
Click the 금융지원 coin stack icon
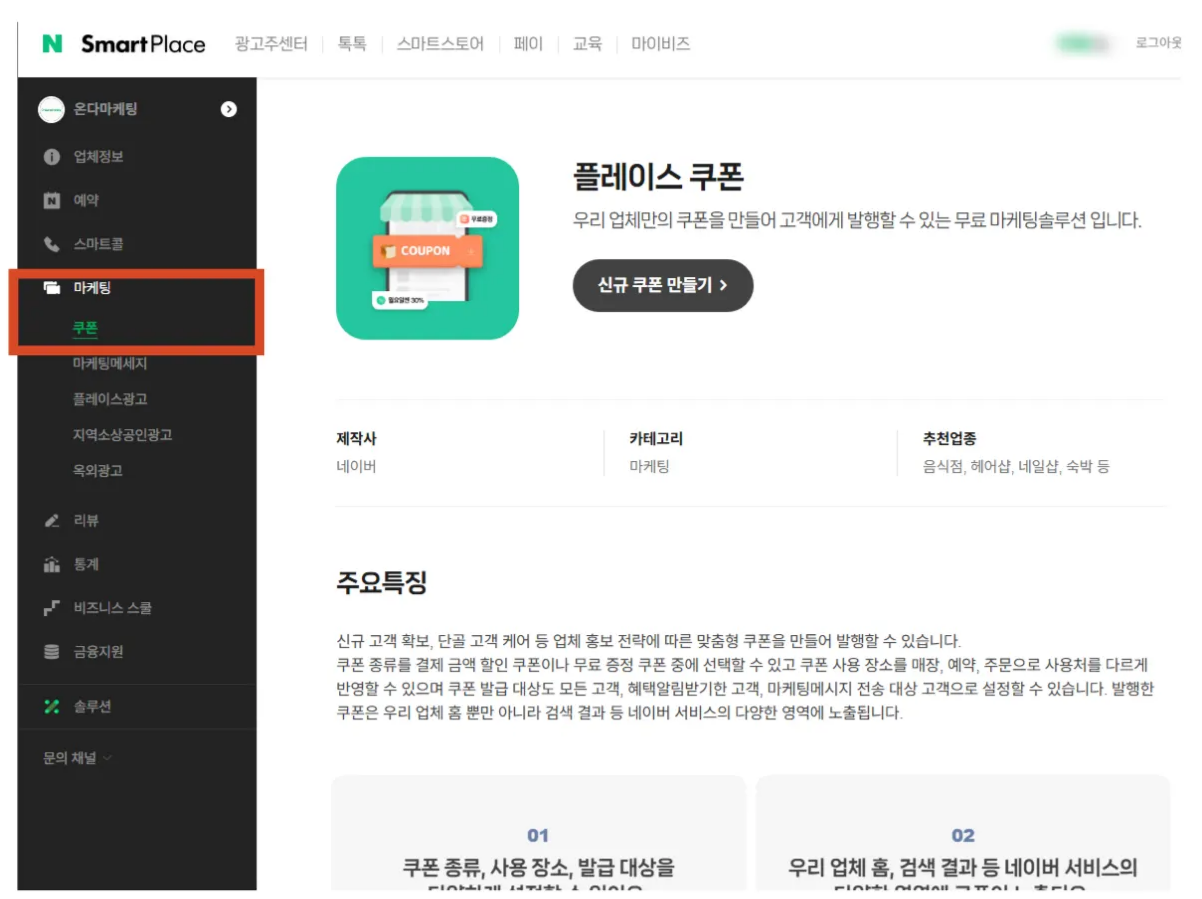click(52, 652)
